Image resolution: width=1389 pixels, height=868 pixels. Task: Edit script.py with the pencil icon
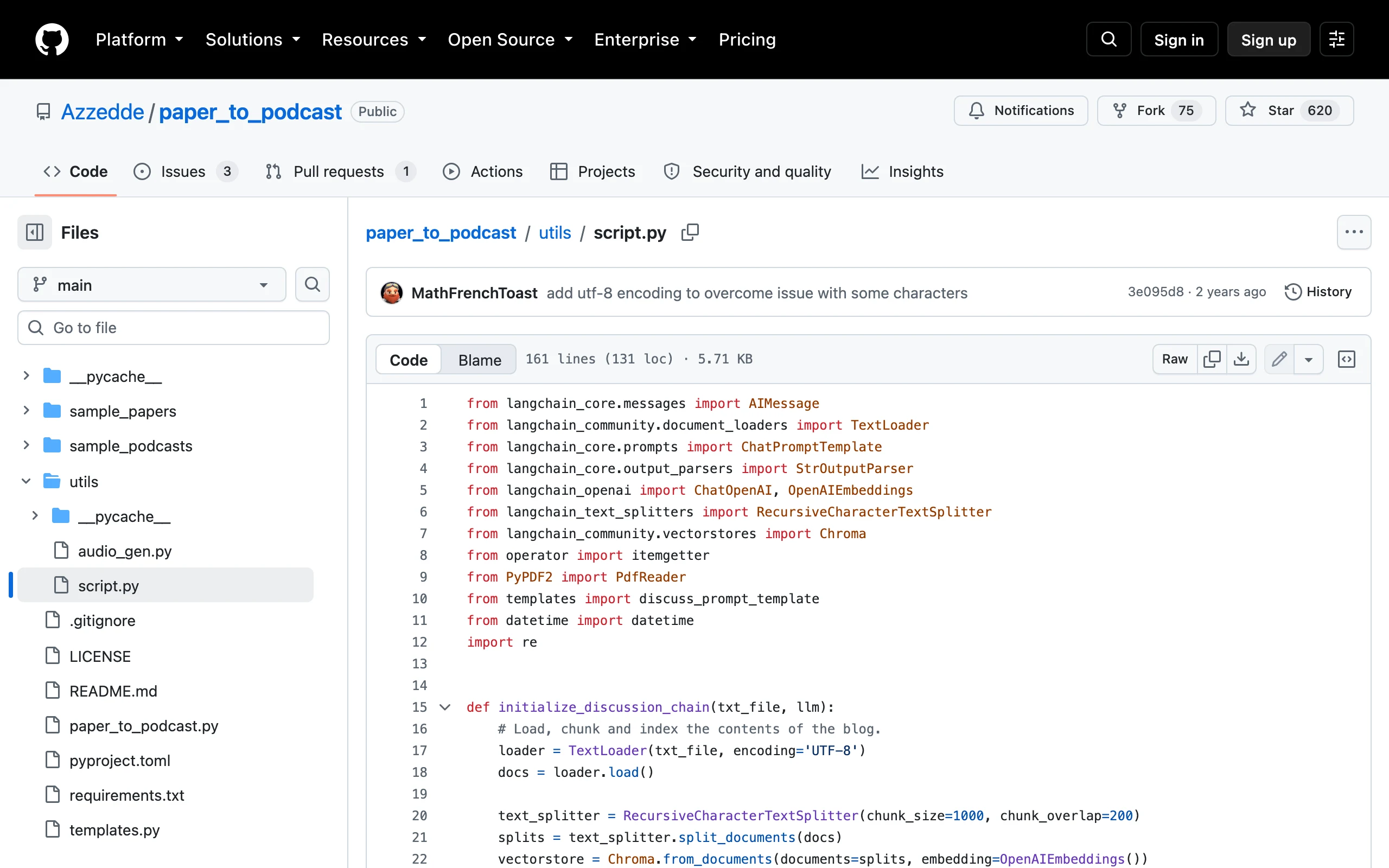[x=1279, y=359]
